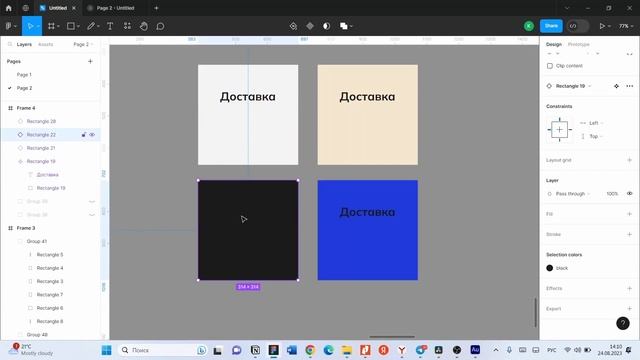Screen dimensions: 640x360
Task: Open the Frame tools dropdown arrow
Action: click(x=58, y=26)
